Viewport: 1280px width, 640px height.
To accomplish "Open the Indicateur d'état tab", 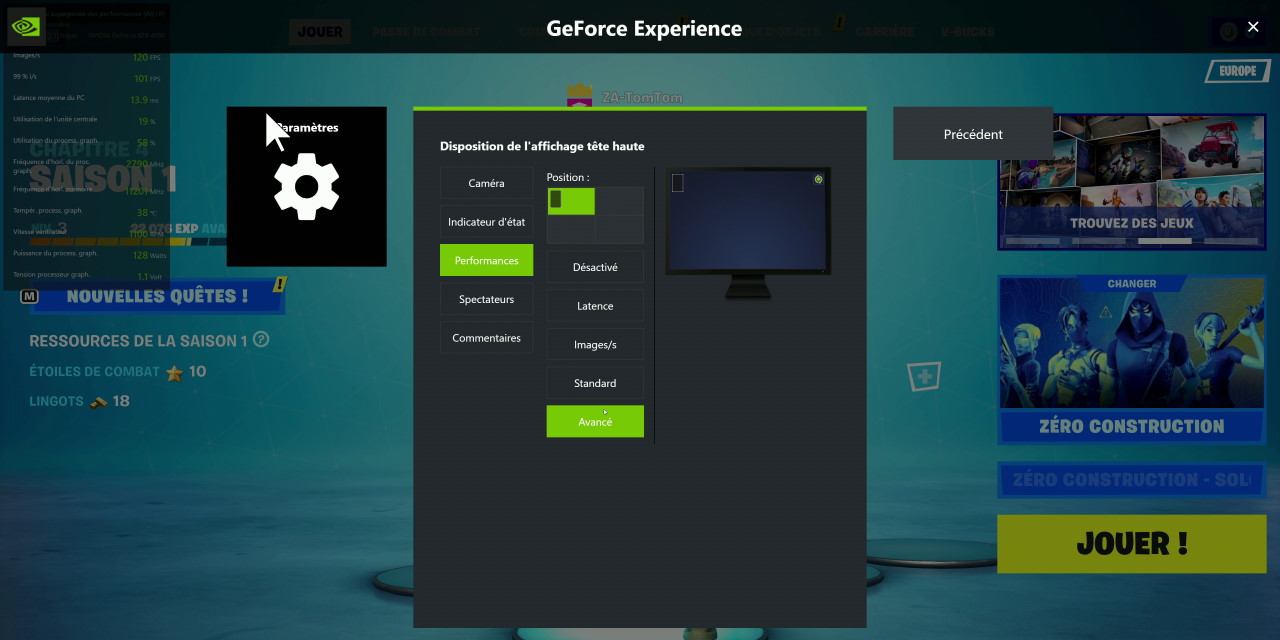I will (x=486, y=222).
